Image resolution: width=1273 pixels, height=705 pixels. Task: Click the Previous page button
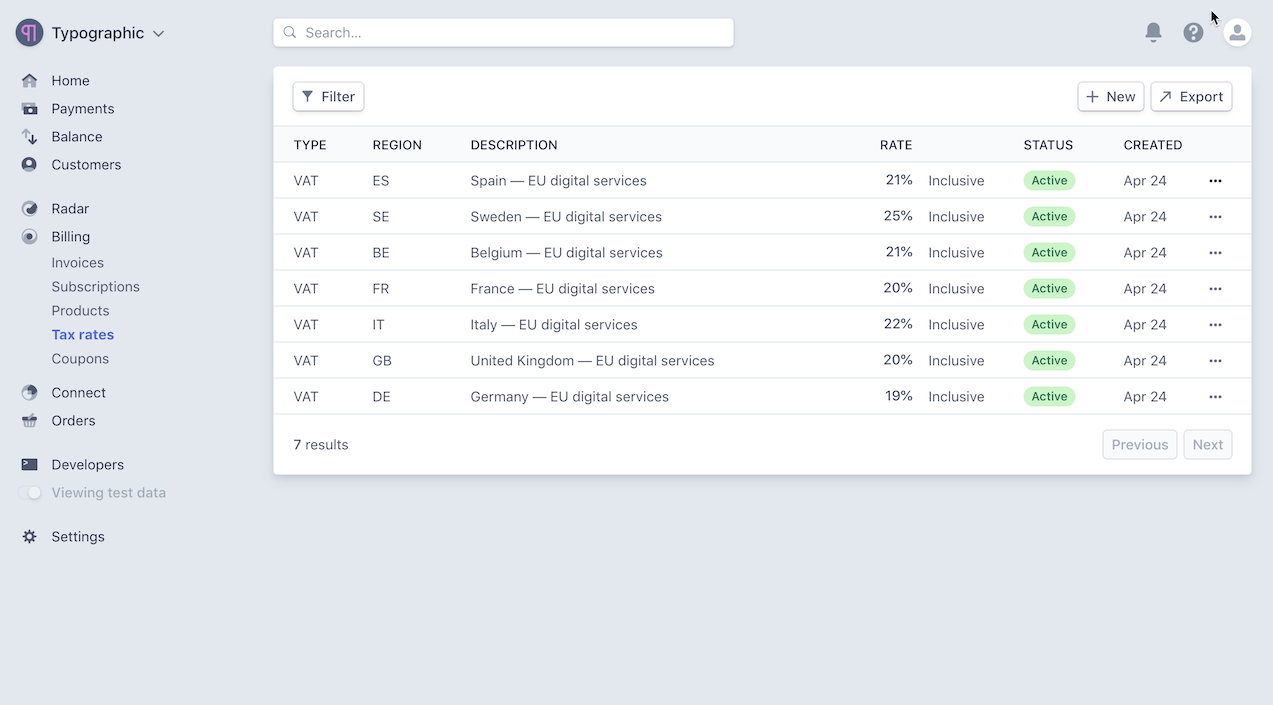[1140, 445]
